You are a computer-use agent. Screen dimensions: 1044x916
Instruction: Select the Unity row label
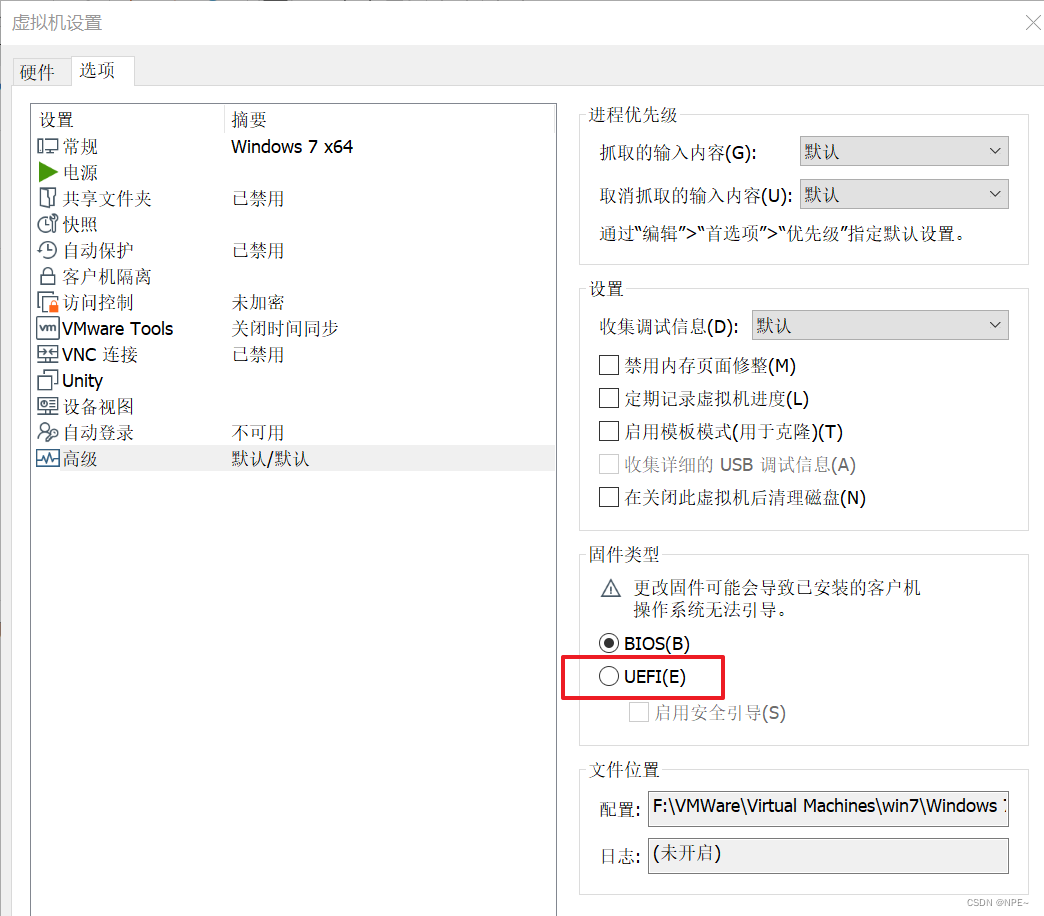pyautogui.click(x=83, y=381)
